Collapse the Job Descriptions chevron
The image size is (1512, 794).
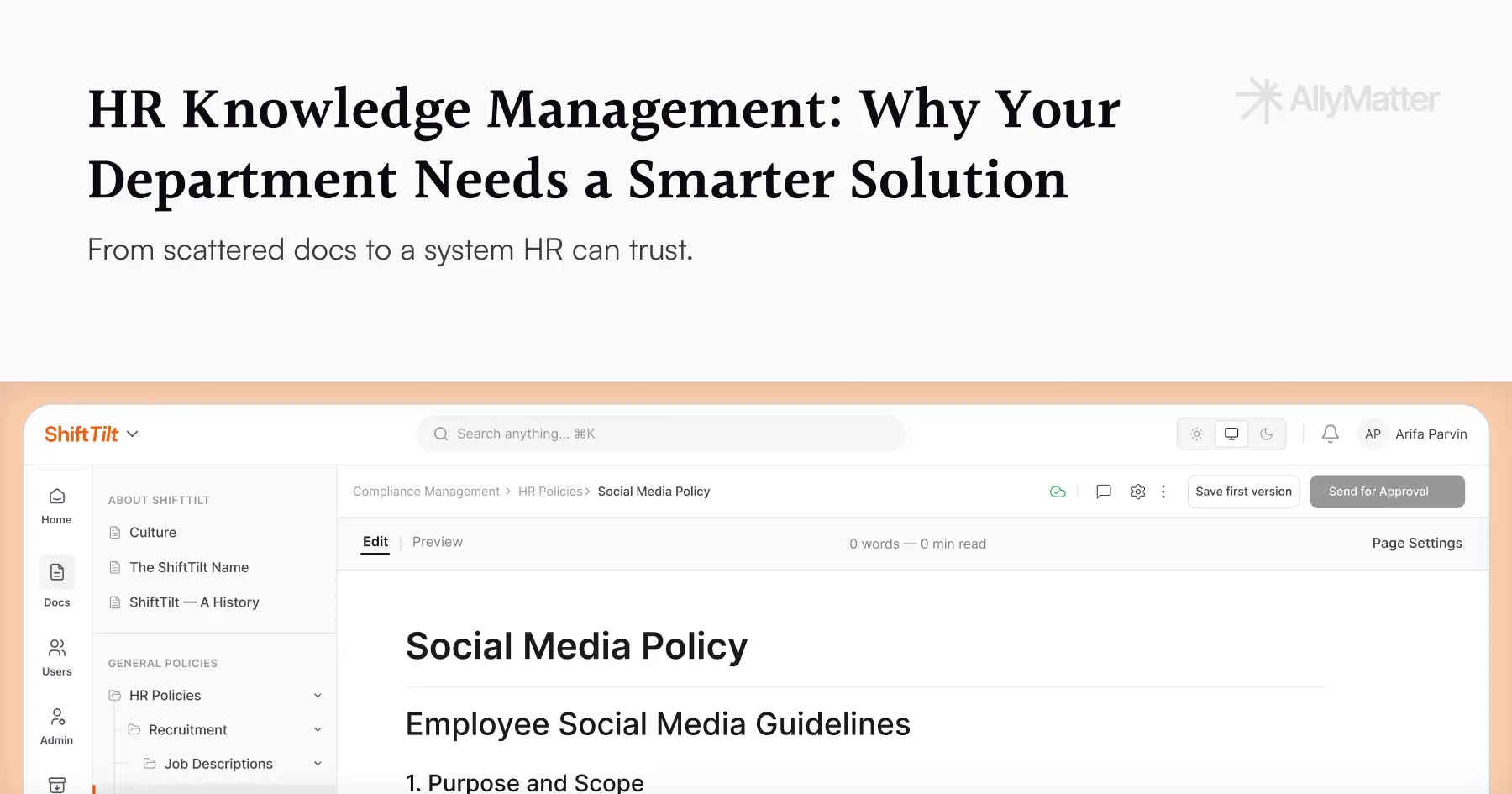(318, 764)
